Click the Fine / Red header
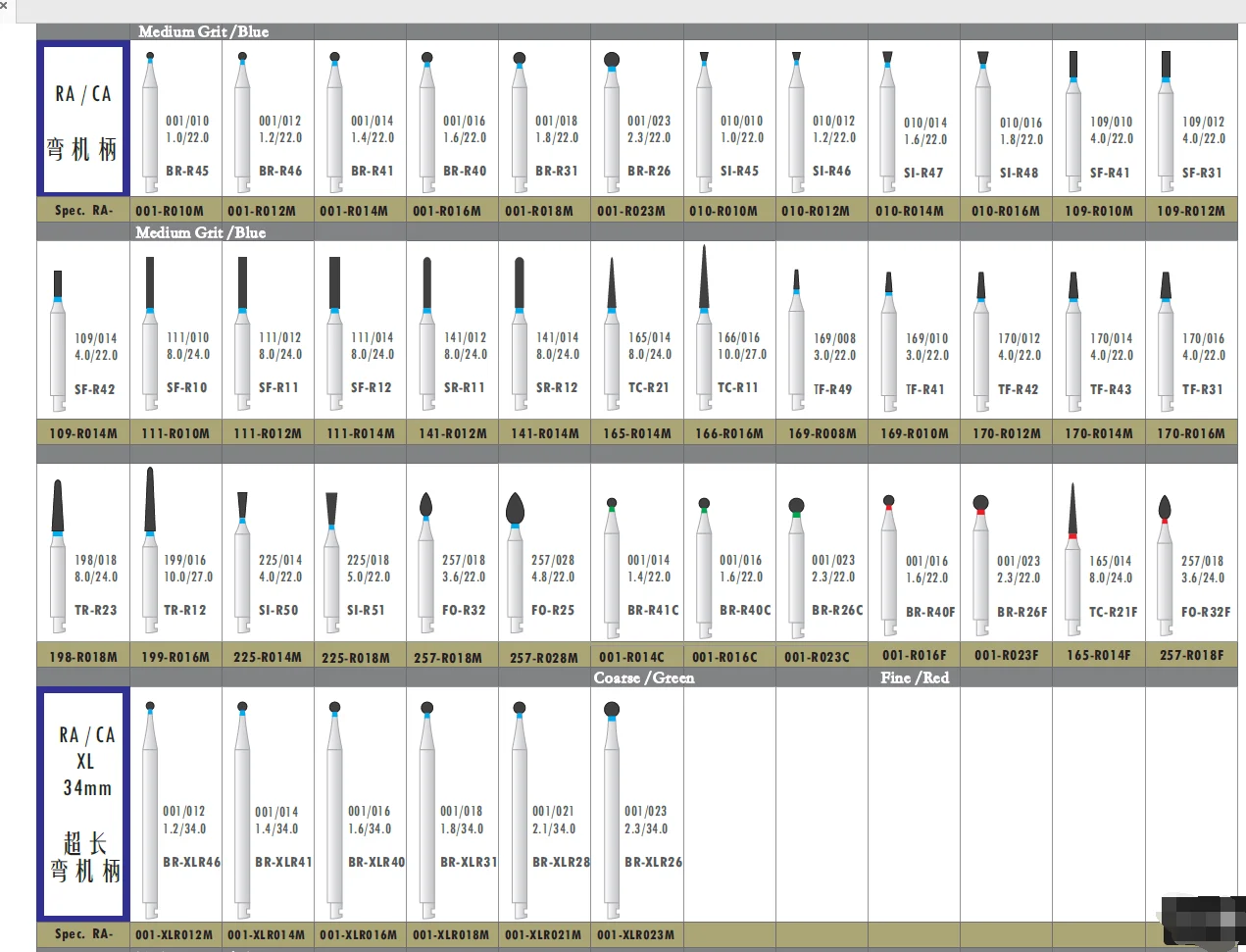Image resolution: width=1246 pixels, height=952 pixels. (915, 677)
